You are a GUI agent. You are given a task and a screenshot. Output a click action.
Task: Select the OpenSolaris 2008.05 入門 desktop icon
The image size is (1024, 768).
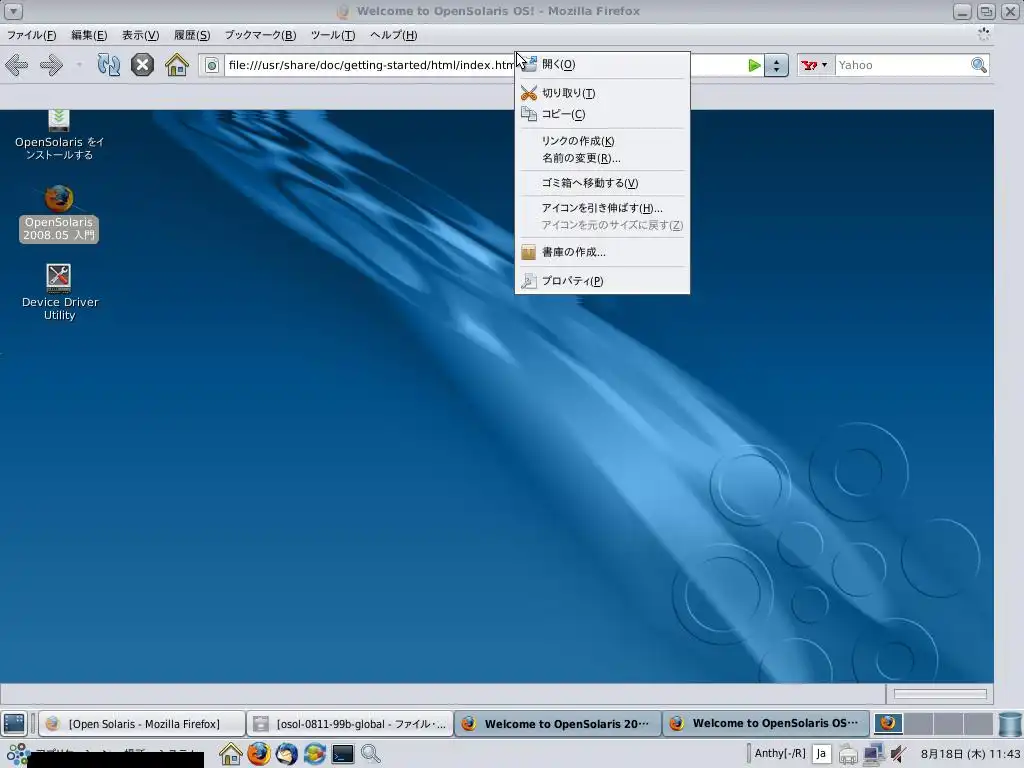tap(59, 214)
